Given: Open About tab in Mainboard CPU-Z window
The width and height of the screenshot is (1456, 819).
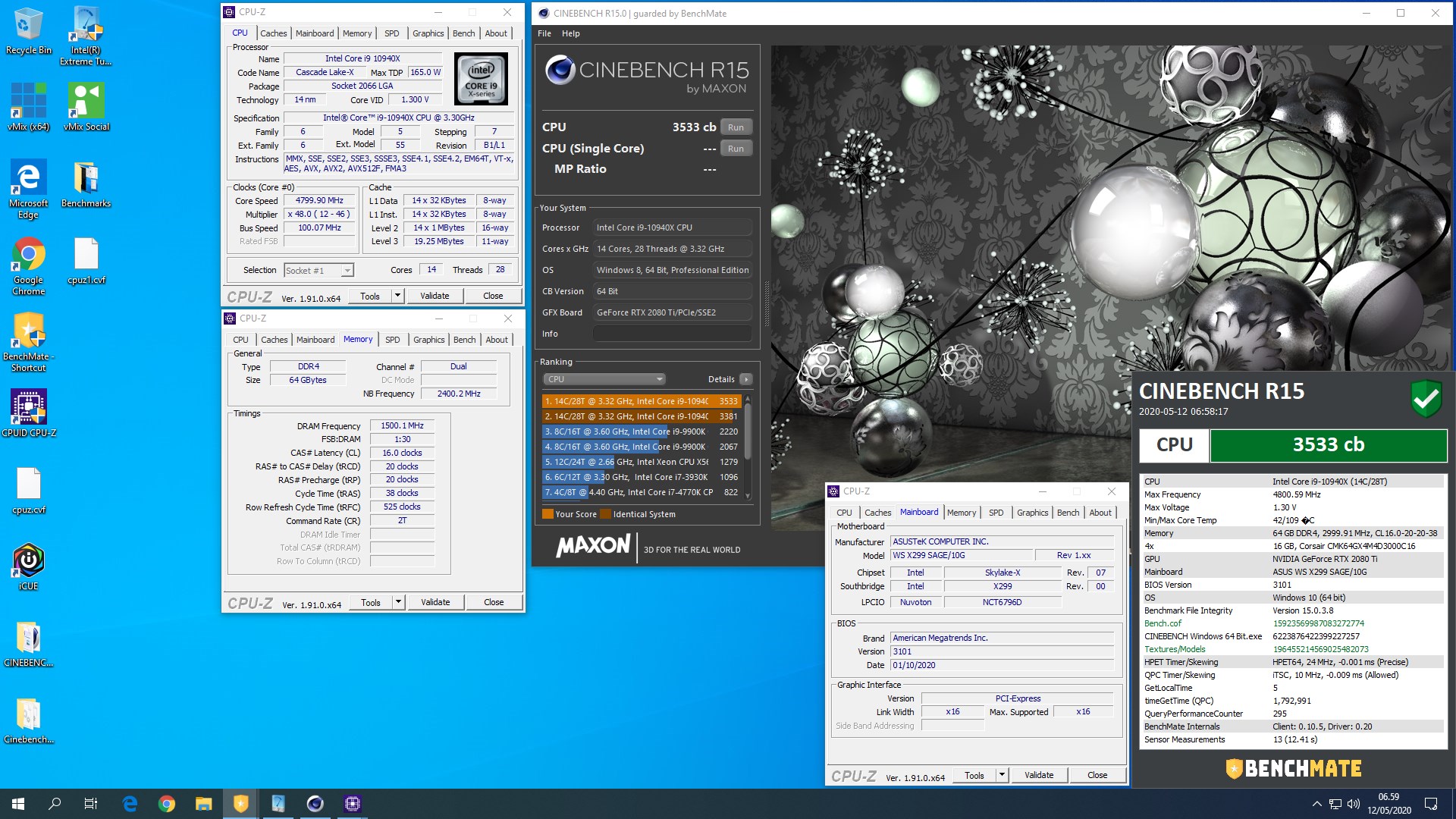Looking at the screenshot, I should (x=1100, y=513).
